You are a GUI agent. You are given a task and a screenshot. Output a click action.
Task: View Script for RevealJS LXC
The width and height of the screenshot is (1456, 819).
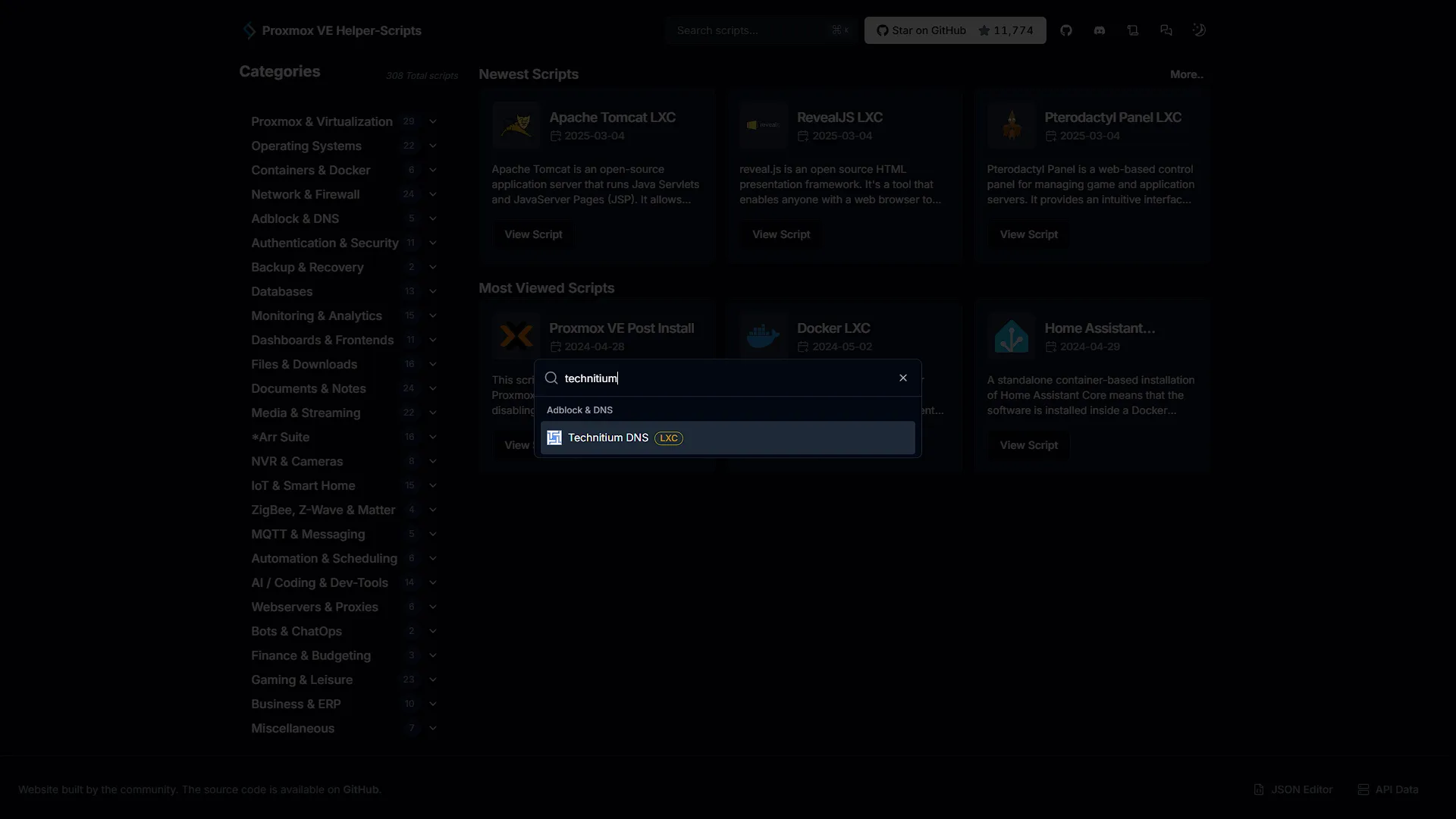[781, 234]
